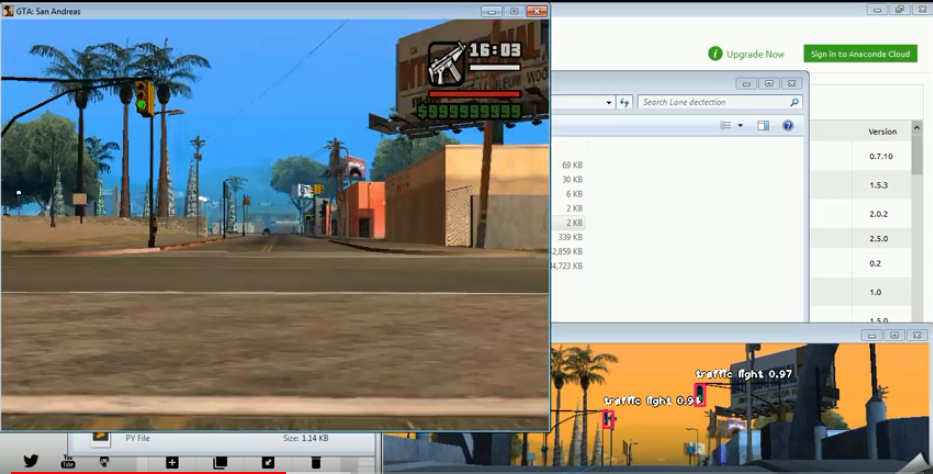Open the Explorer address bar dropdown arrow

tap(608, 102)
